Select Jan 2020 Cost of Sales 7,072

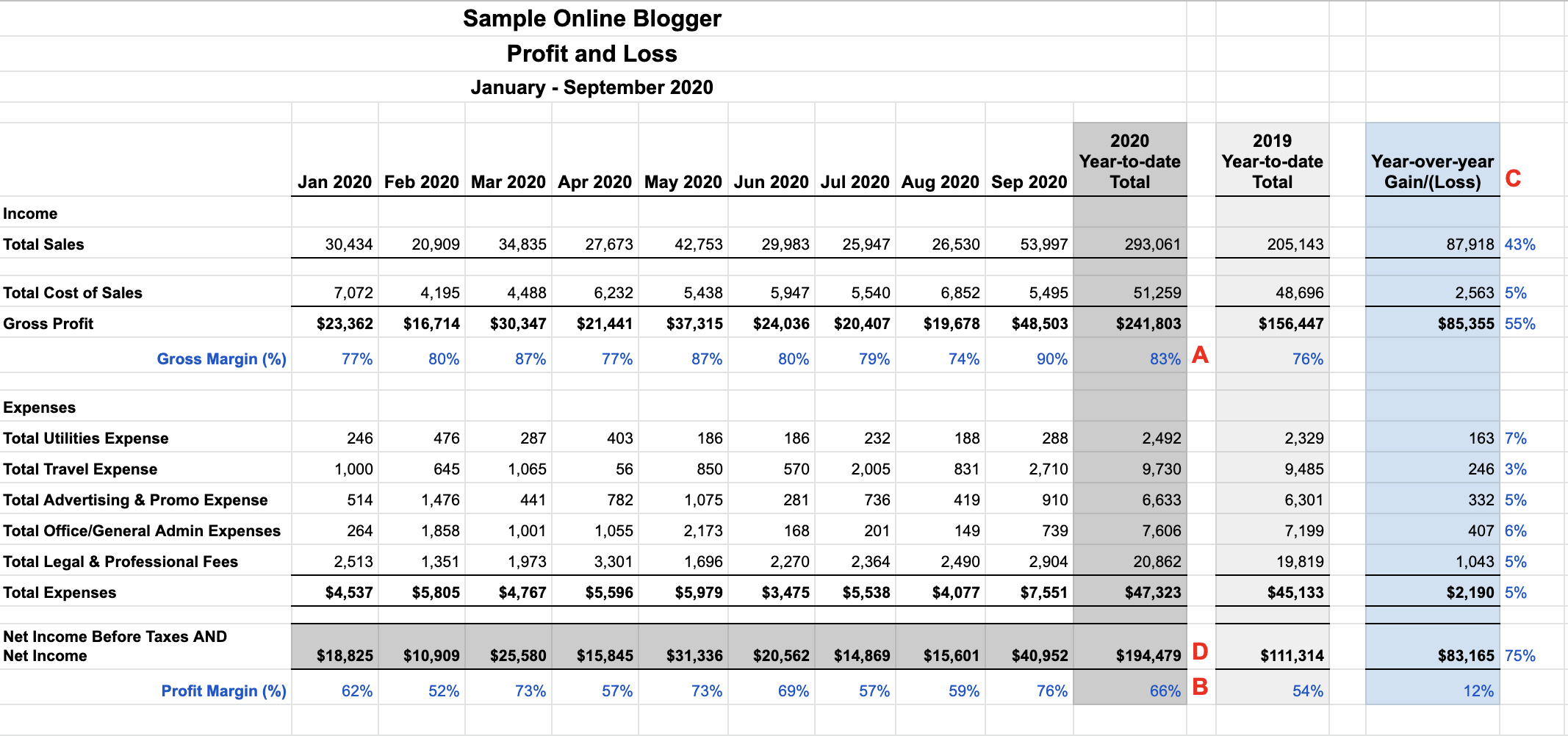353,293
